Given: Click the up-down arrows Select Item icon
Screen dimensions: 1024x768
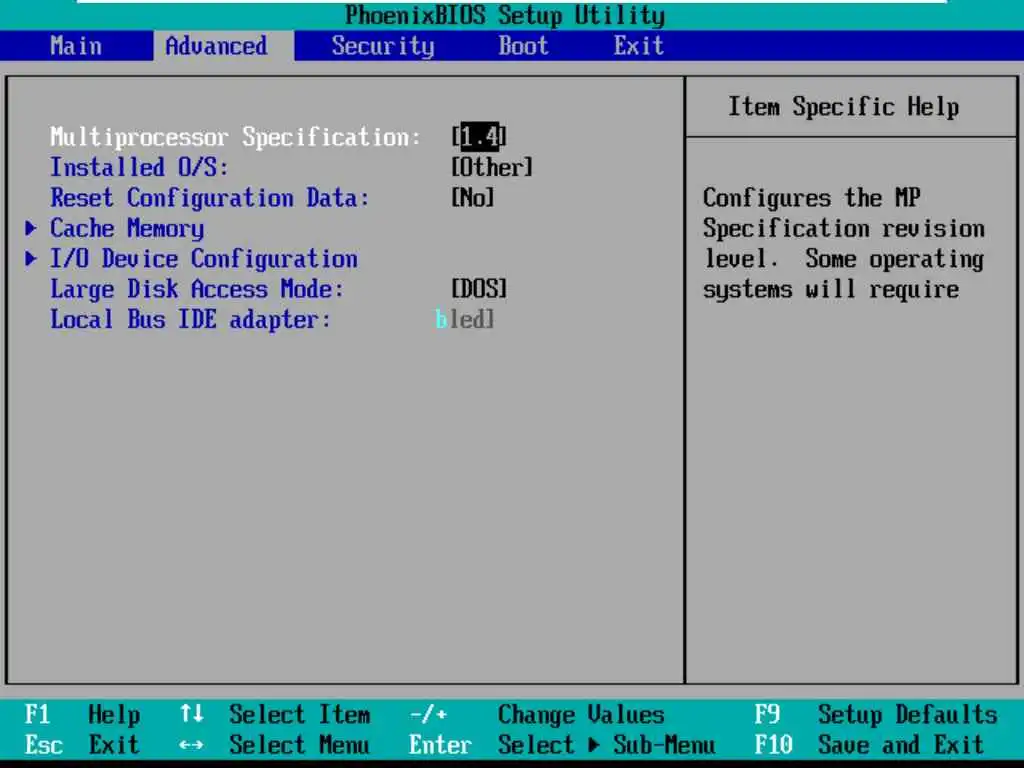Looking at the screenshot, I should point(191,714).
